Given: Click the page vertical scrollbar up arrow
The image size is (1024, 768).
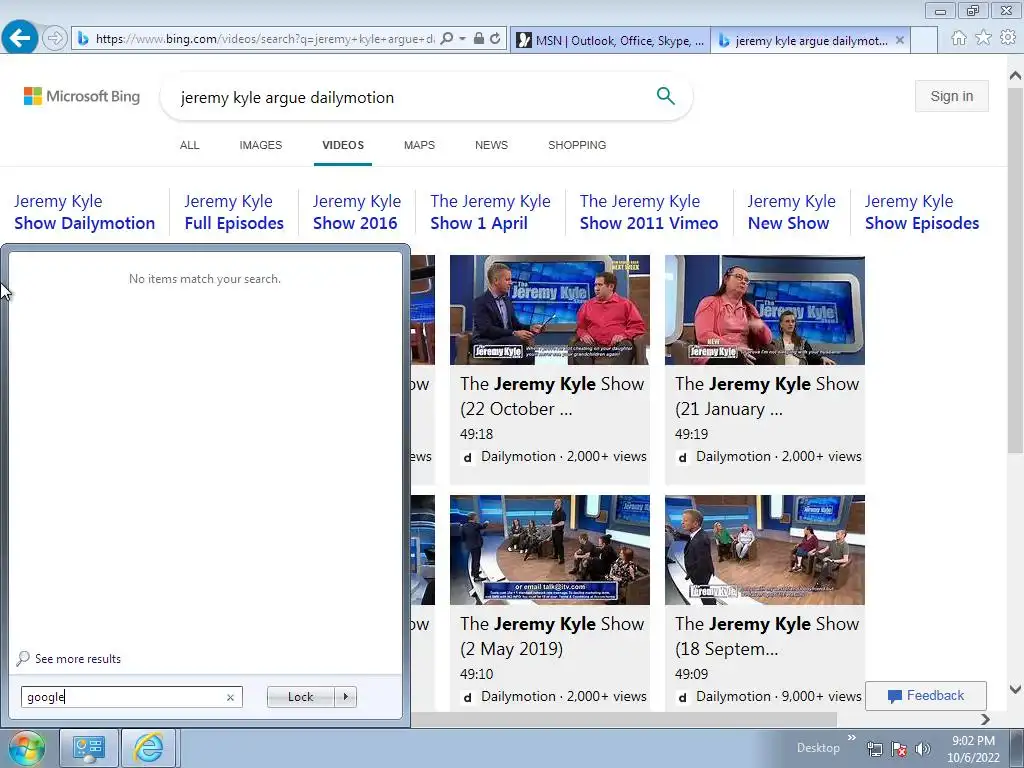Looking at the screenshot, I should point(1015,76).
